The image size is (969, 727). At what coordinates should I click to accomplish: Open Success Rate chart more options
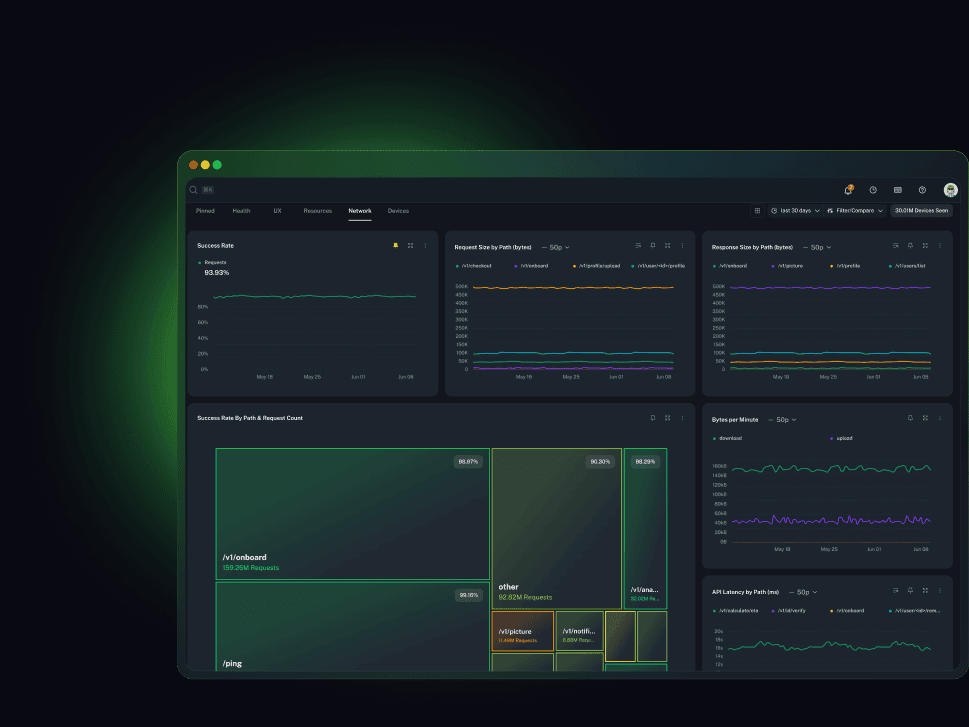tap(425, 245)
